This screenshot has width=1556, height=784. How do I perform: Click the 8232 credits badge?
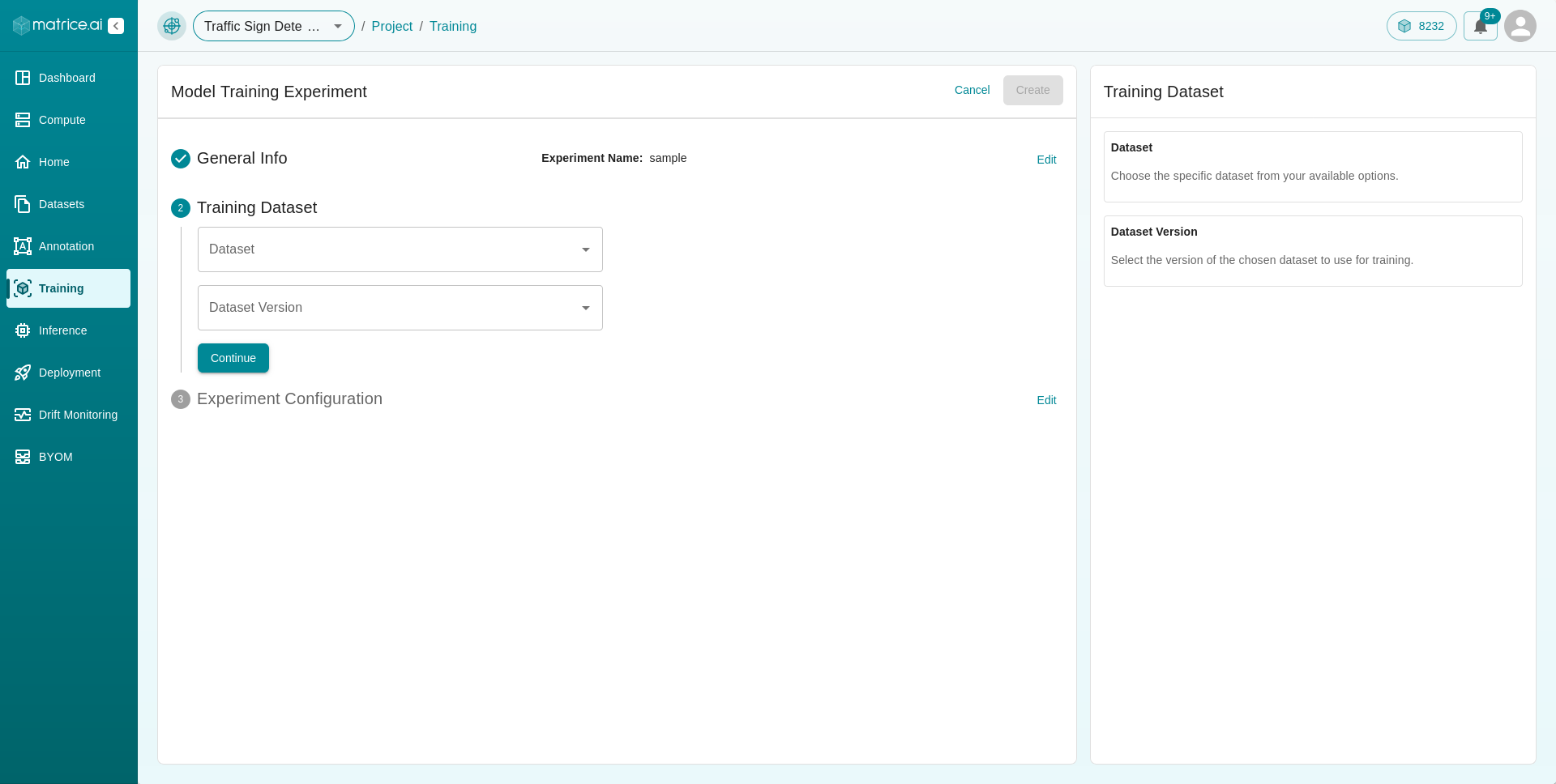tap(1421, 26)
